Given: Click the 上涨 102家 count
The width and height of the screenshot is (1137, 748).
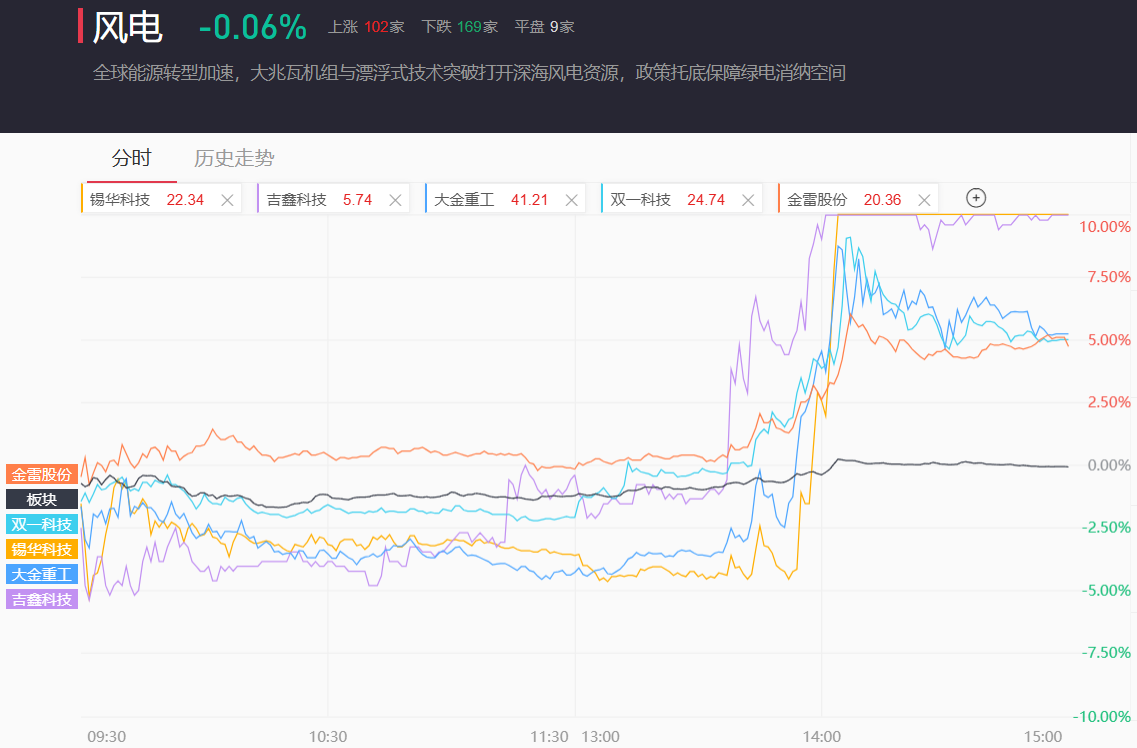Looking at the screenshot, I should [x=366, y=27].
